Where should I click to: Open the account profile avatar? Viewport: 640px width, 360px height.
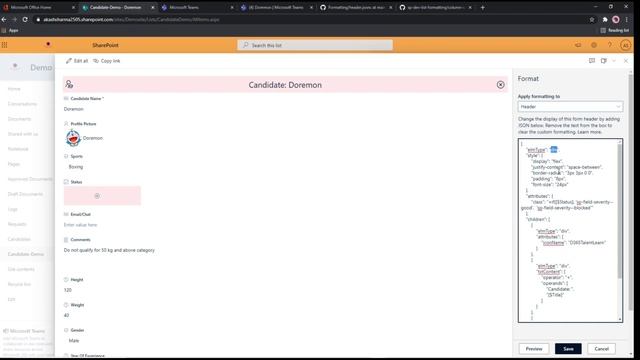pos(625,45)
